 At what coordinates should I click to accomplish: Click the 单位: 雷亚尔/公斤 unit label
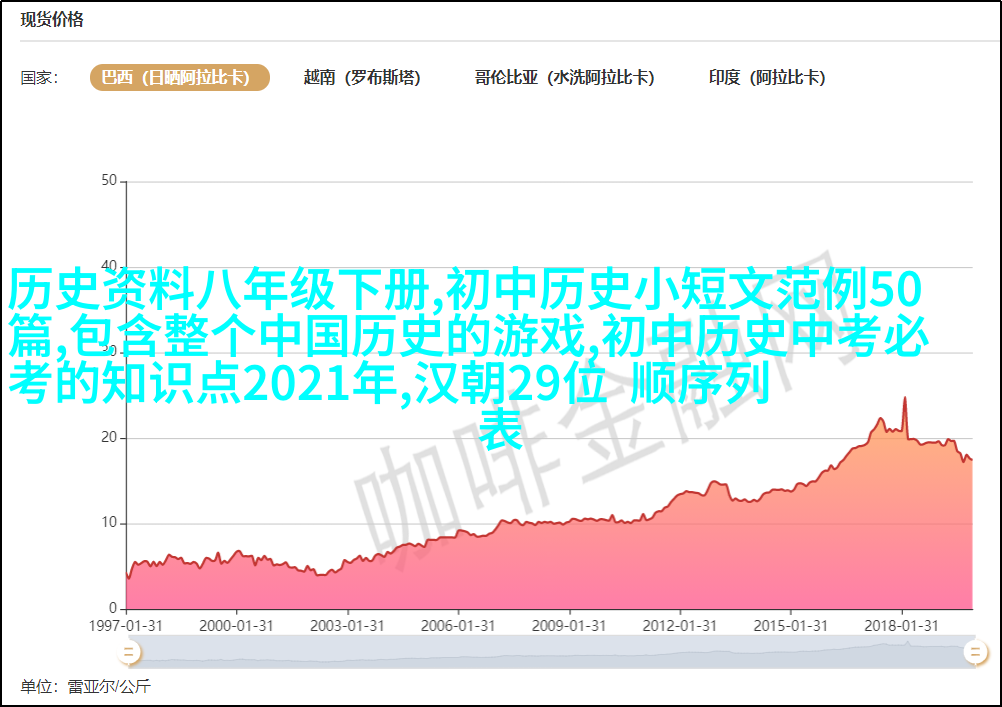point(86,687)
